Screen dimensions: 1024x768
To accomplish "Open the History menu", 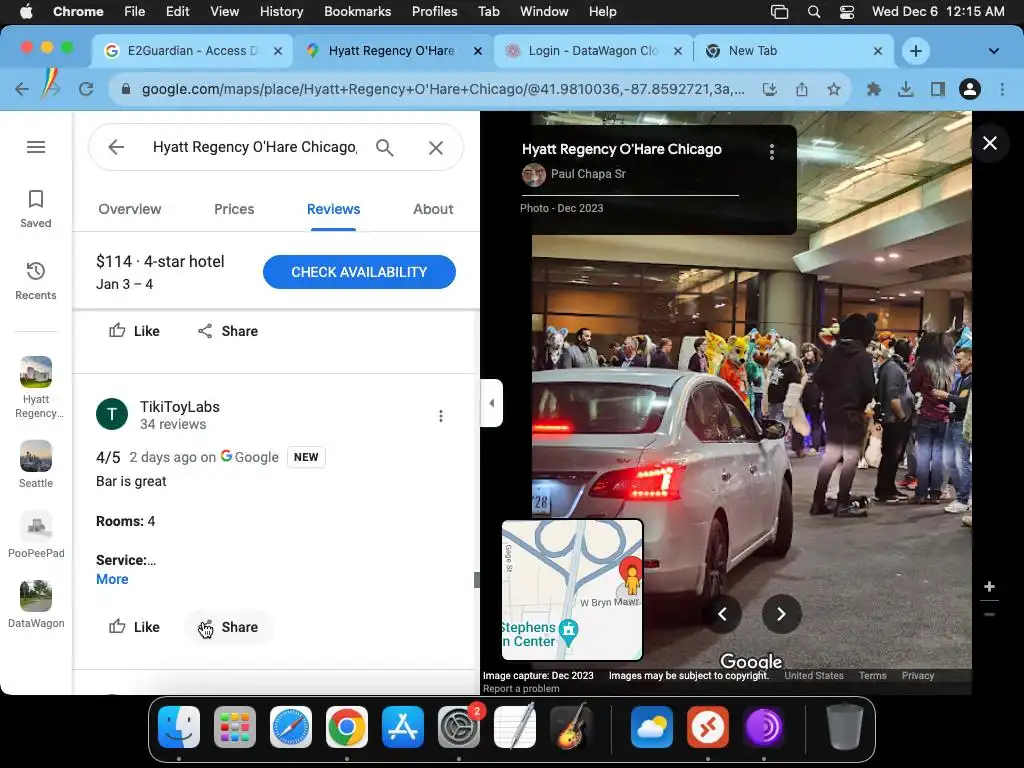I will [281, 11].
